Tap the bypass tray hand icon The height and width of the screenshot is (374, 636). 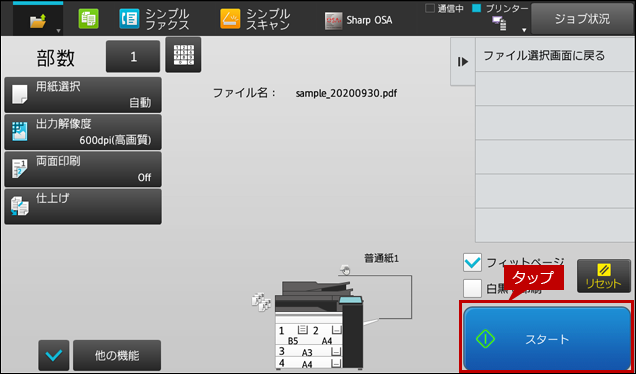pos(345,270)
